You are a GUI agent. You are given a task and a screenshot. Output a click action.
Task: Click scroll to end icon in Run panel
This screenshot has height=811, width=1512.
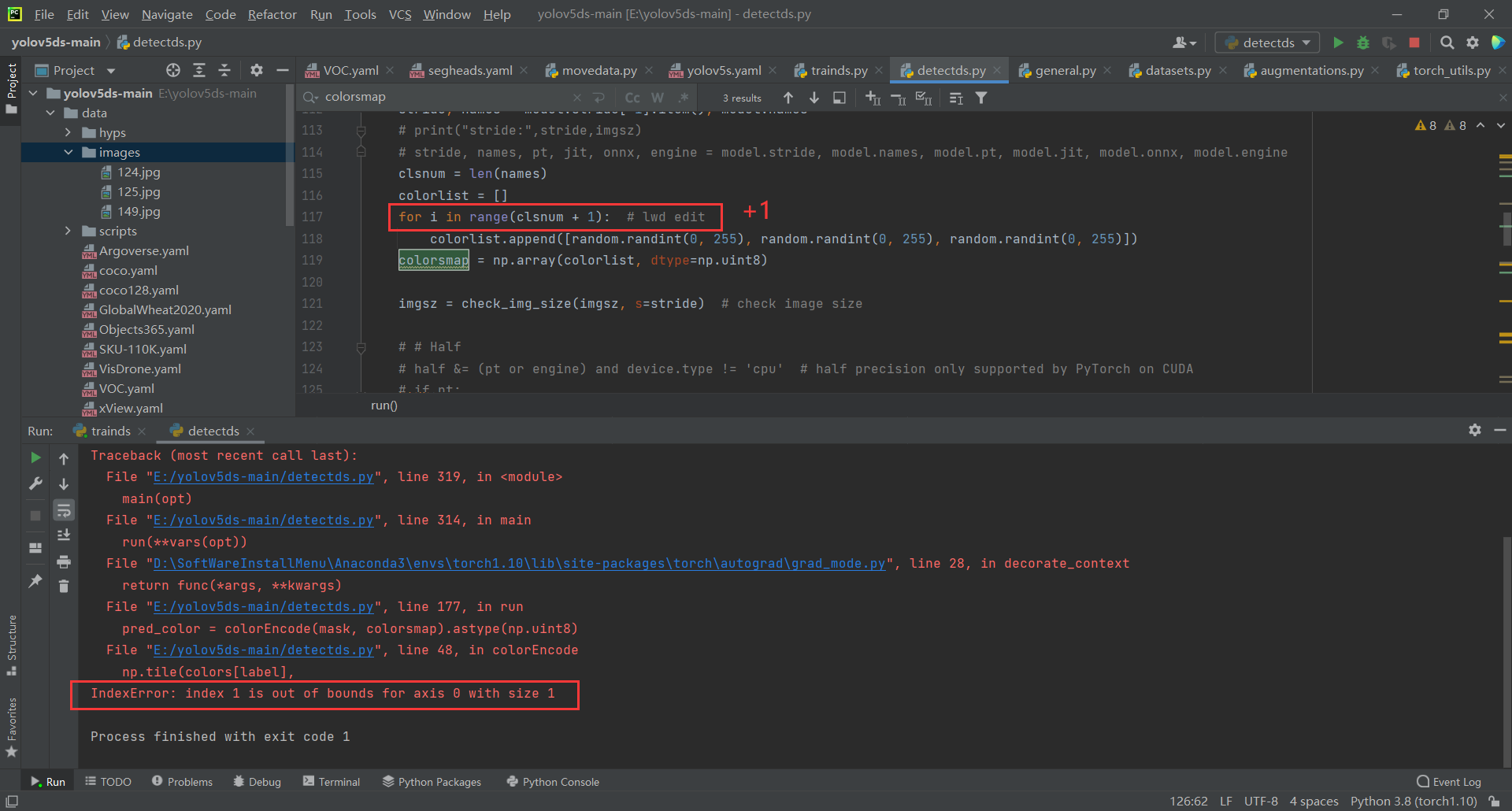click(64, 535)
